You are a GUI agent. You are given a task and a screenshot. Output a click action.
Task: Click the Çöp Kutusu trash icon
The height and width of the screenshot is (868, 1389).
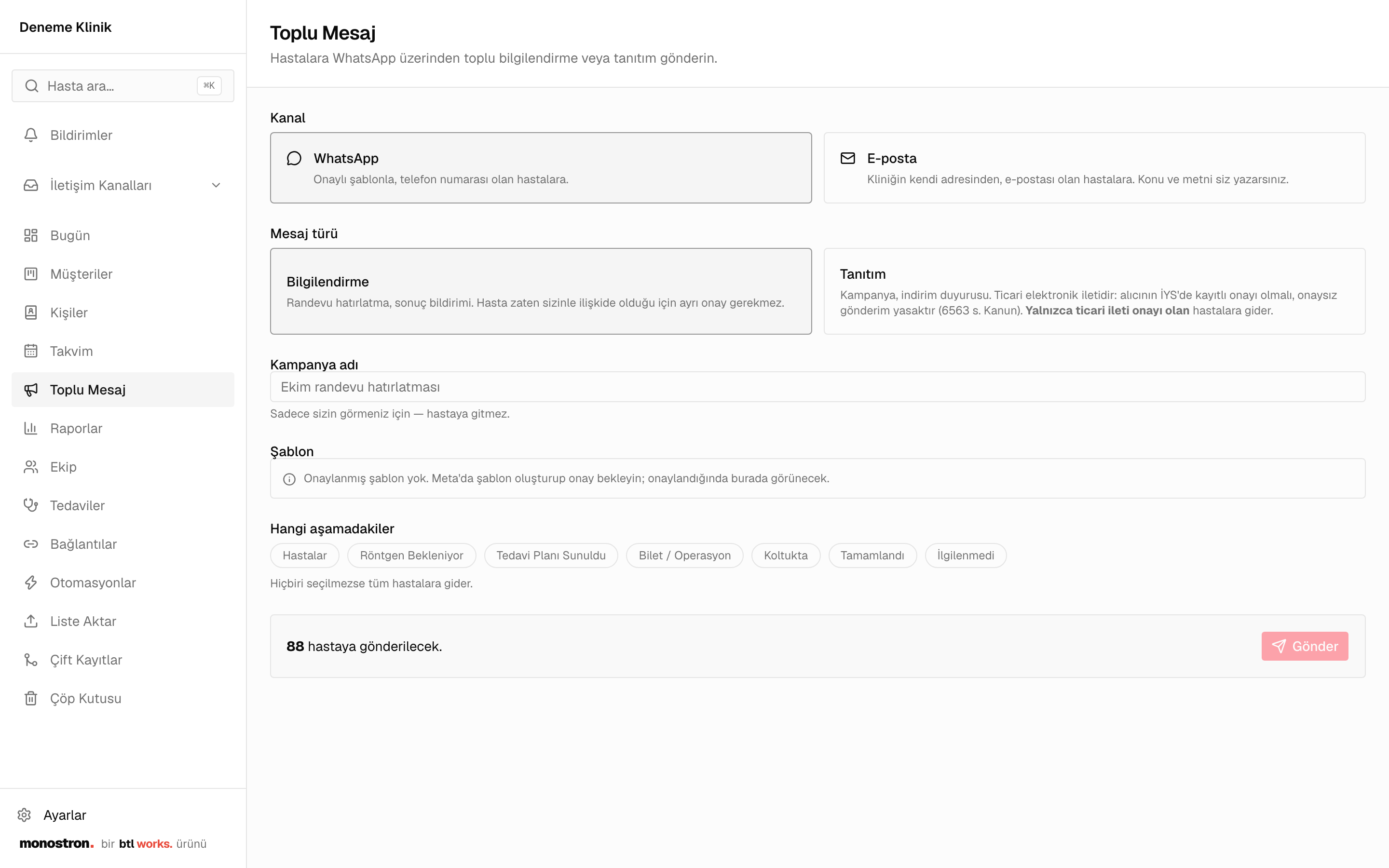point(31,698)
